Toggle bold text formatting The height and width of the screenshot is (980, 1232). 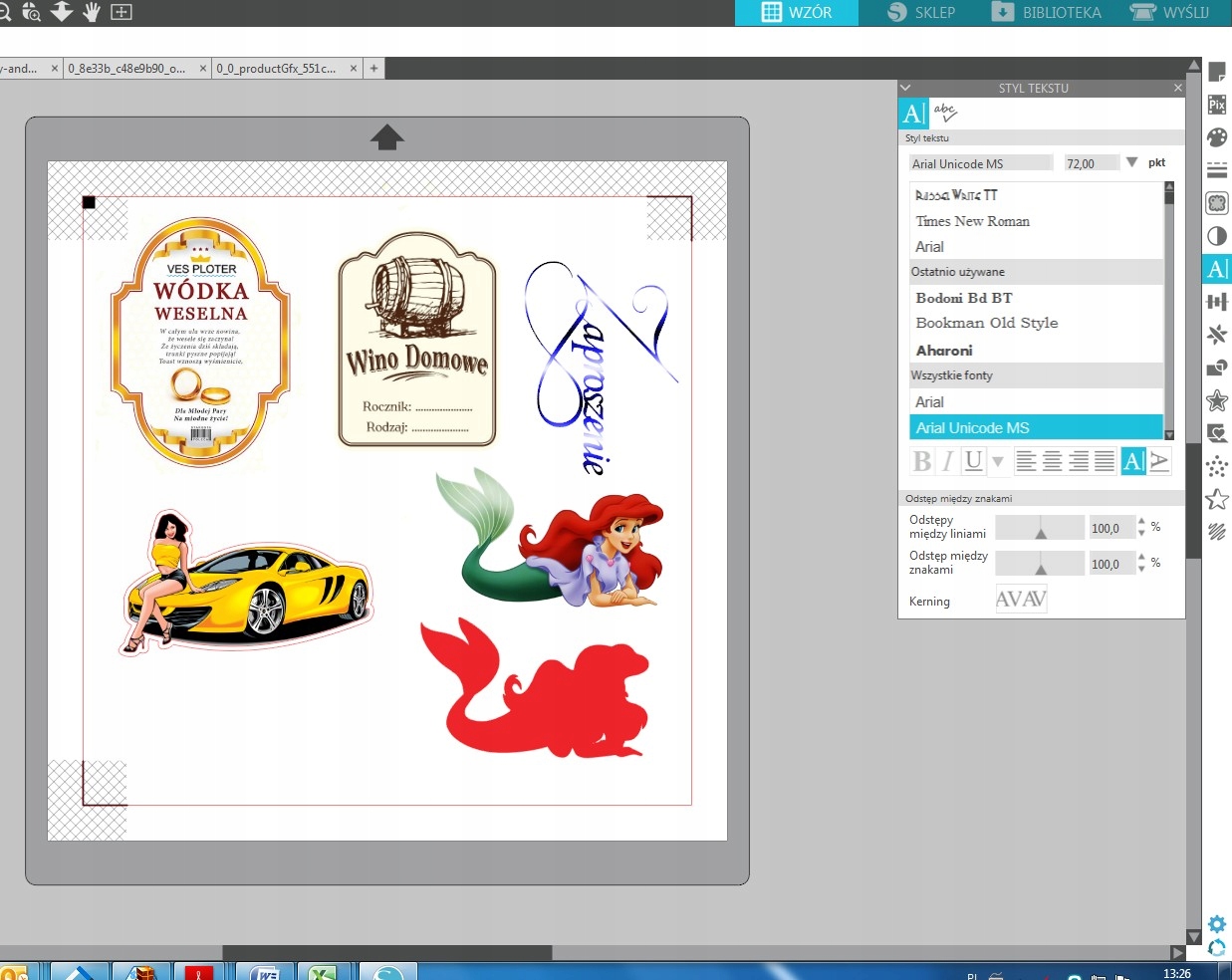coord(922,461)
